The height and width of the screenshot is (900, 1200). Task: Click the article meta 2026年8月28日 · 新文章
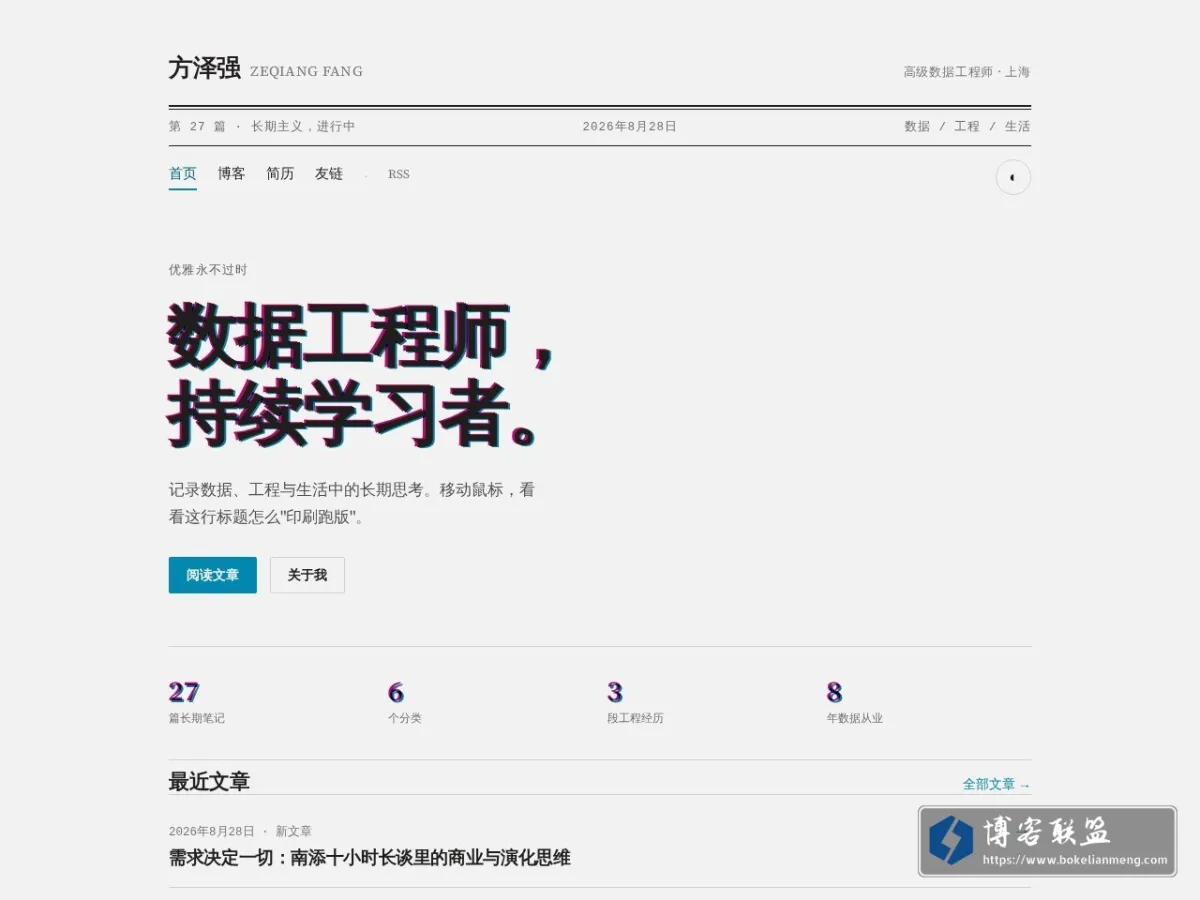(240, 831)
